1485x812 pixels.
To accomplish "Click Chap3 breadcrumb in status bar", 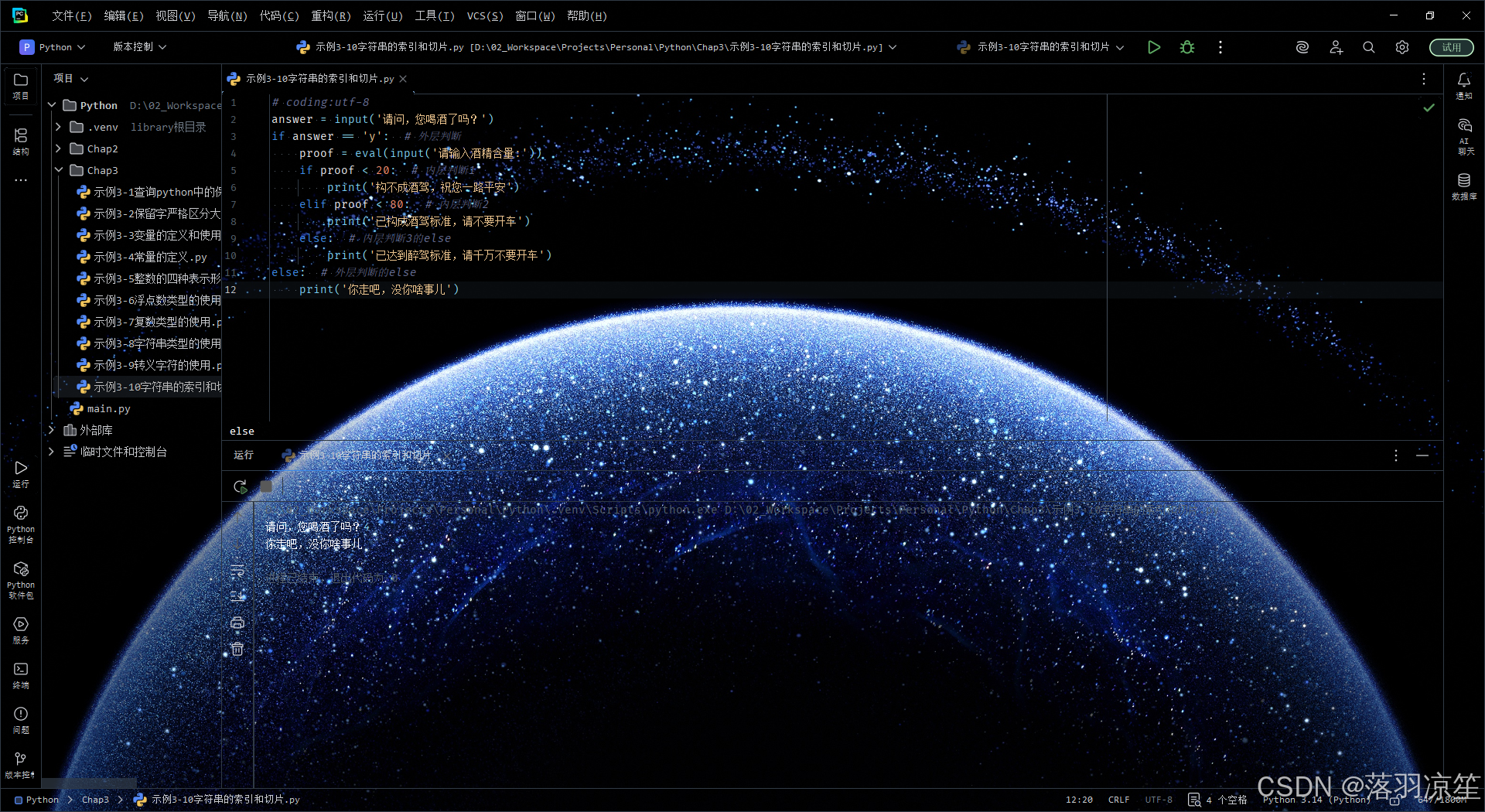I will click(95, 800).
